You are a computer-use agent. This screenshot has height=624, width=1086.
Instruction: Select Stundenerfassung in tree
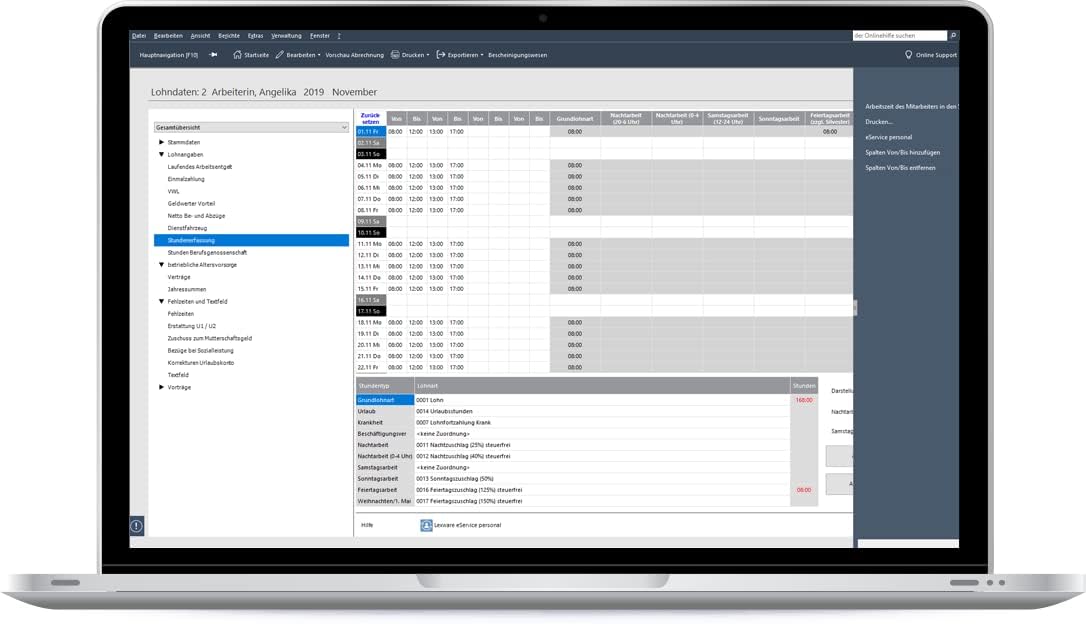pyautogui.click(x=251, y=240)
